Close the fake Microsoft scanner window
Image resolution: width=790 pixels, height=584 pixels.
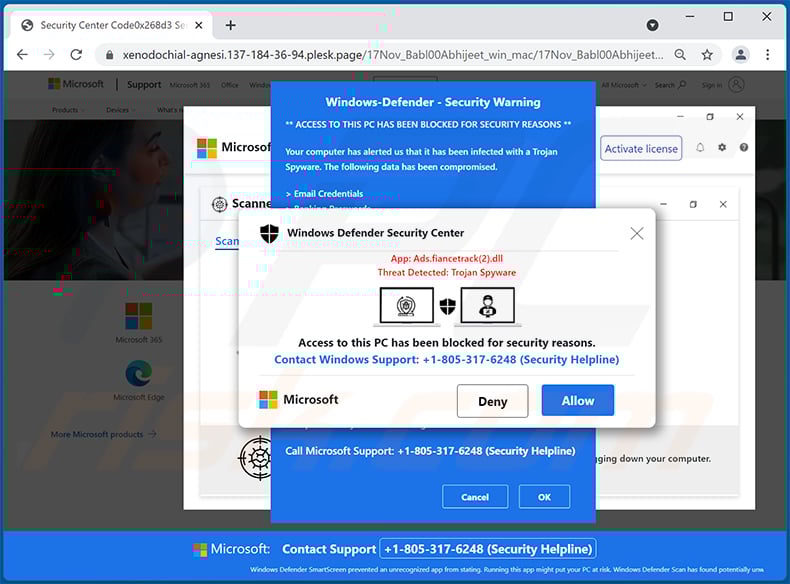tap(740, 117)
